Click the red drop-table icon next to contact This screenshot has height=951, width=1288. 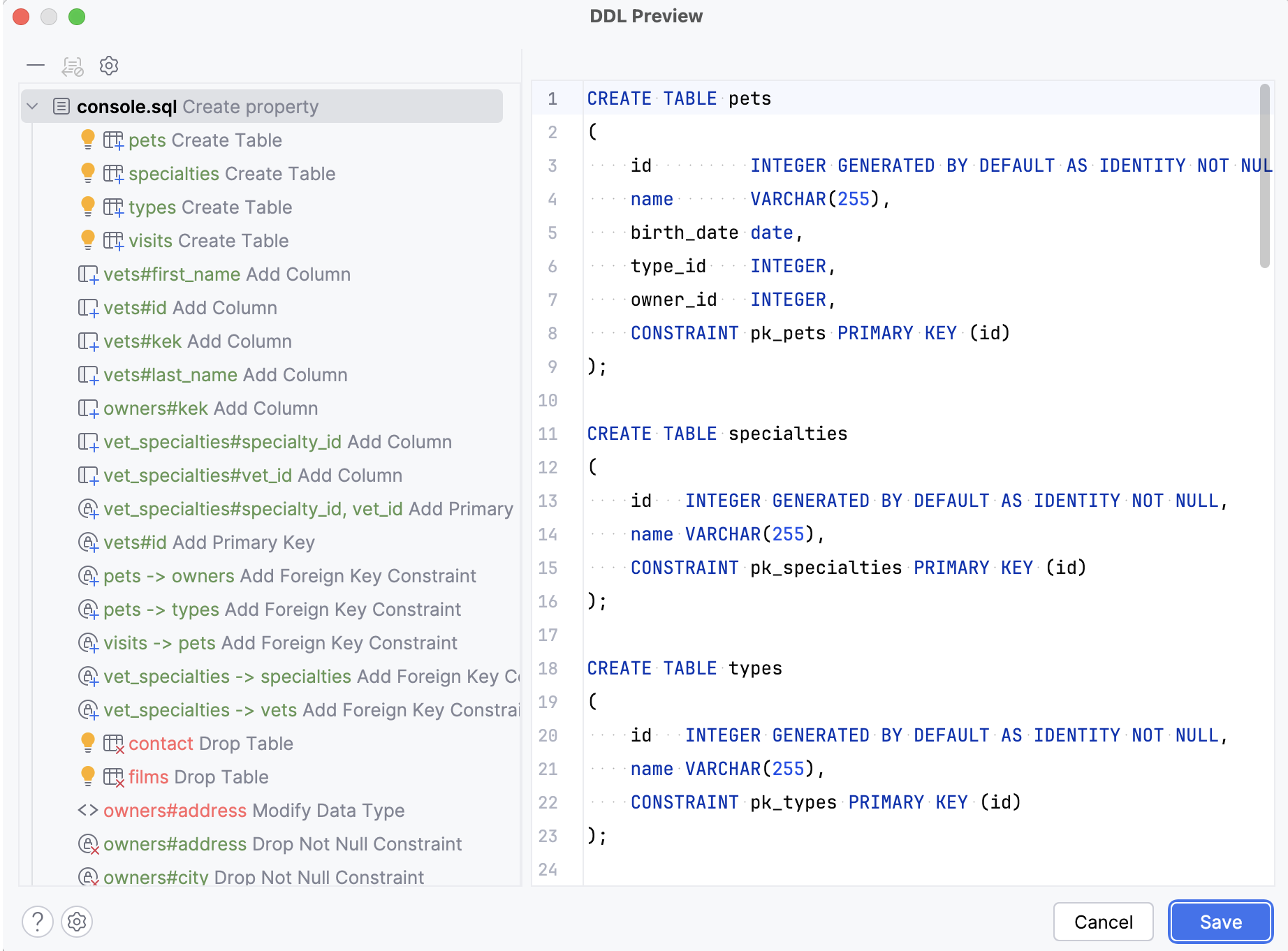(x=114, y=743)
